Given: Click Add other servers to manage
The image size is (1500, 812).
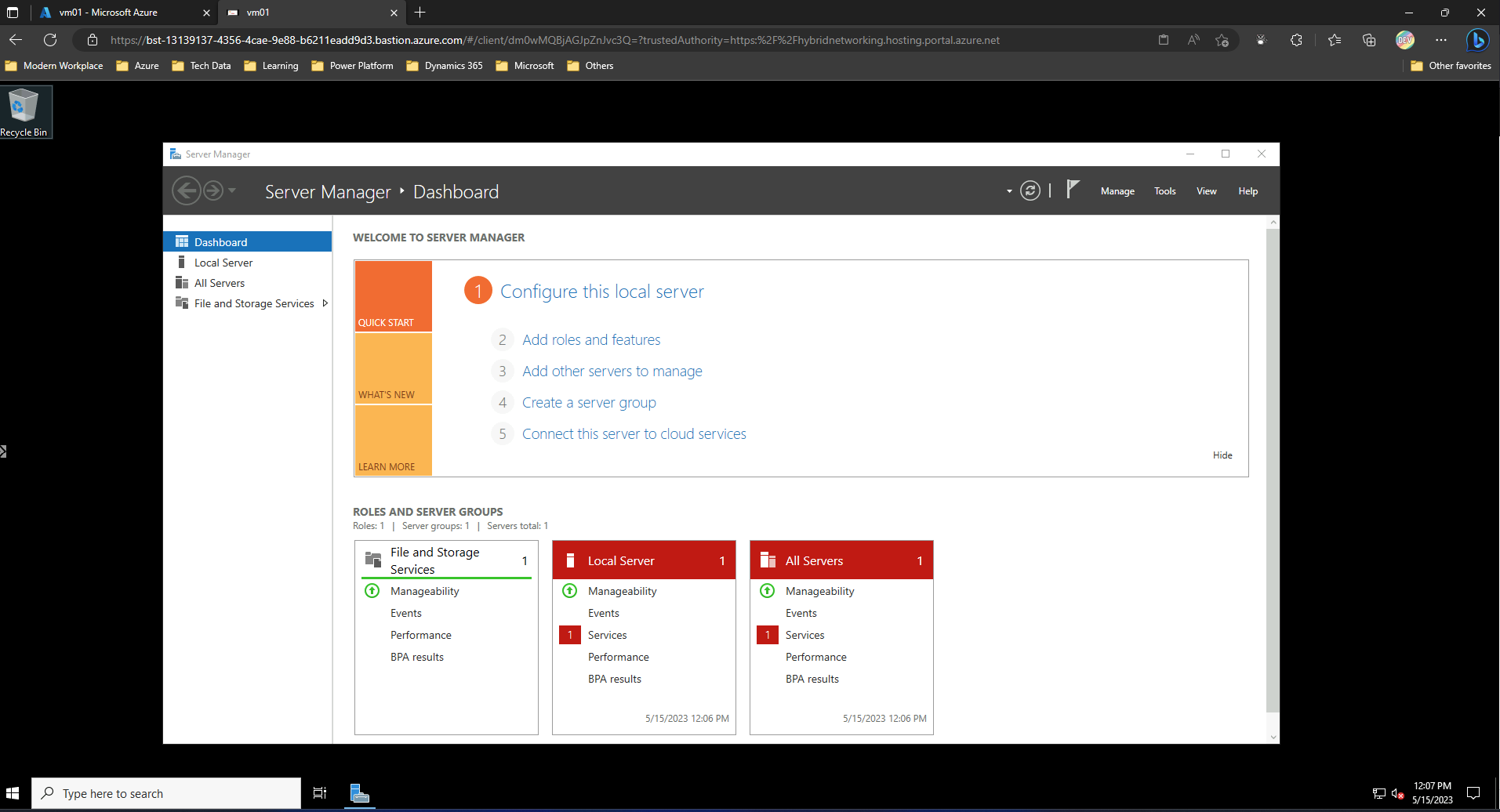Looking at the screenshot, I should click(x=612, y=371).
